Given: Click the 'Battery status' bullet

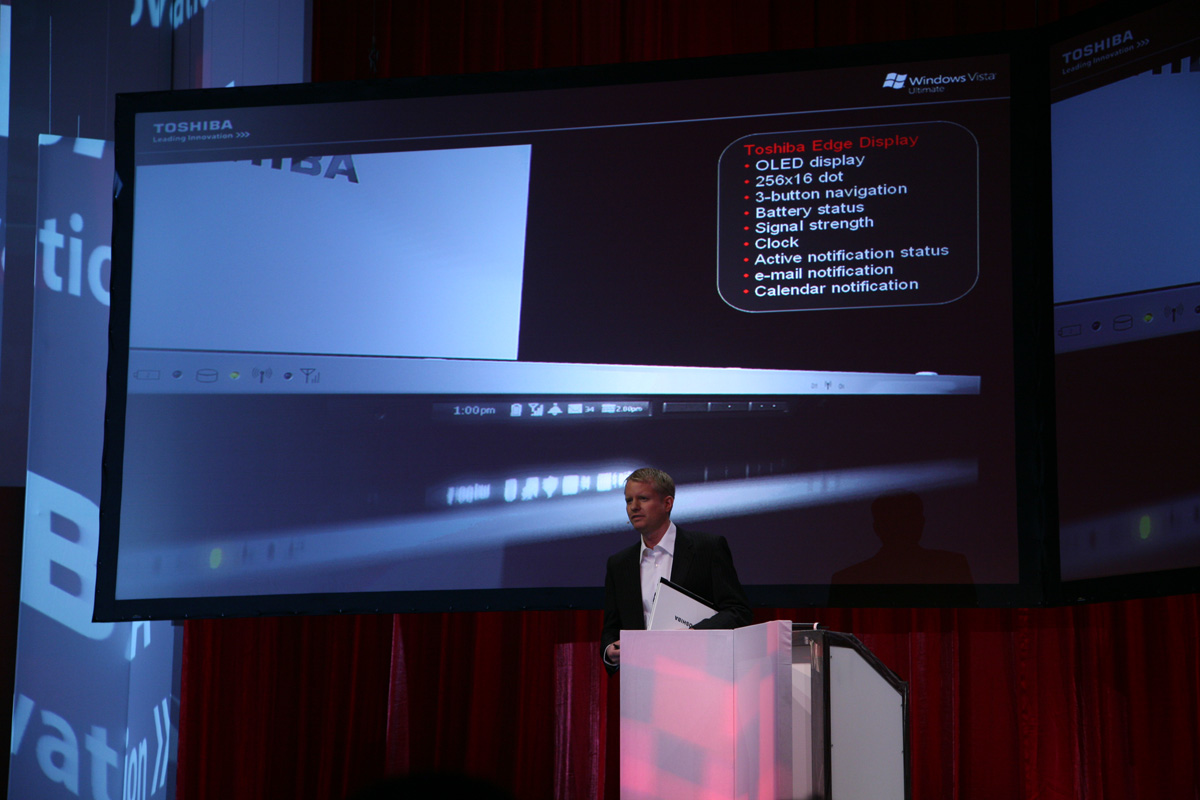Looking at the screenshot, I should (810, 210).
